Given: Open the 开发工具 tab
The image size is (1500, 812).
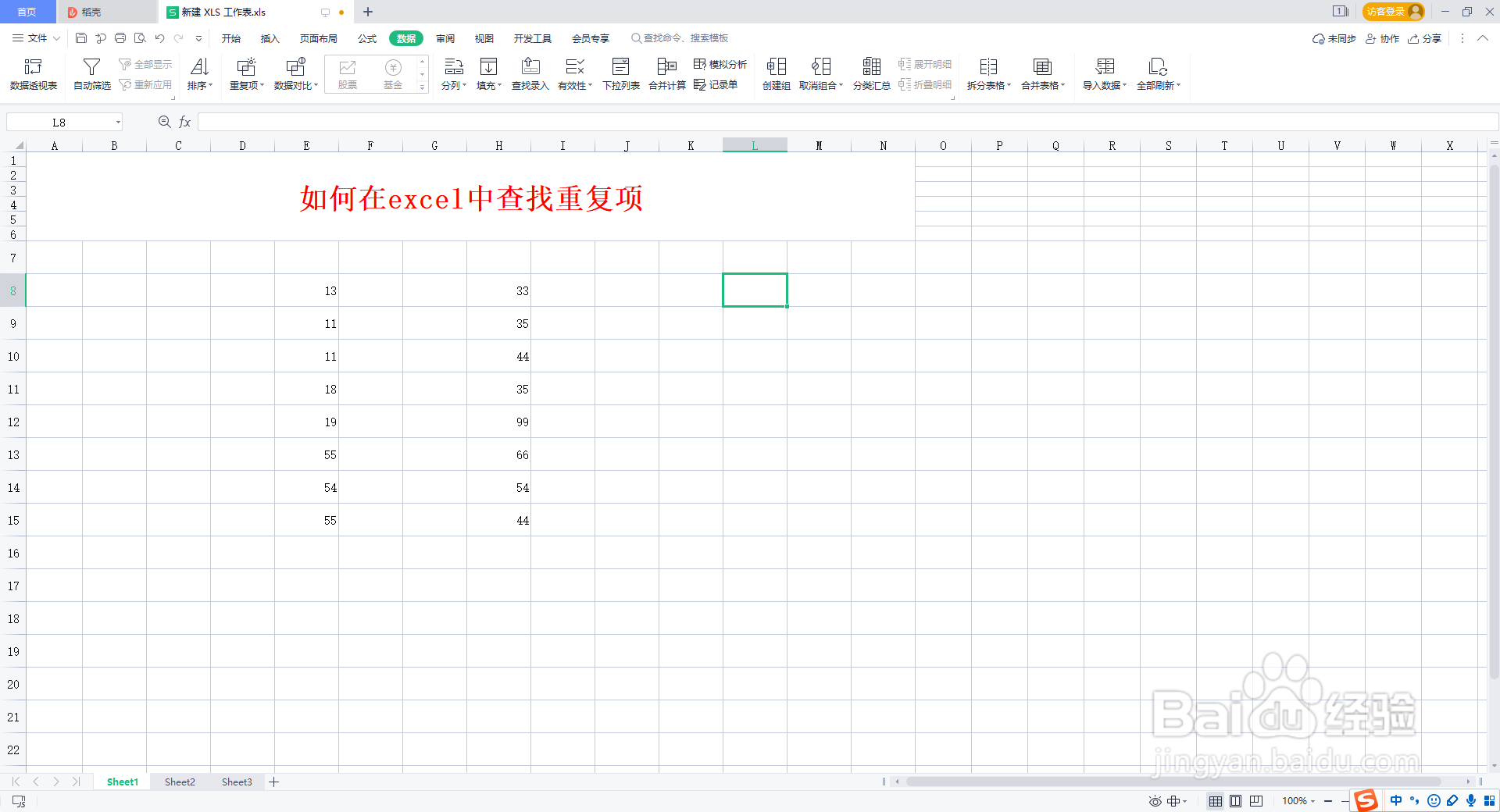Looking at the screenshot, I should click(x=532, y=38).
